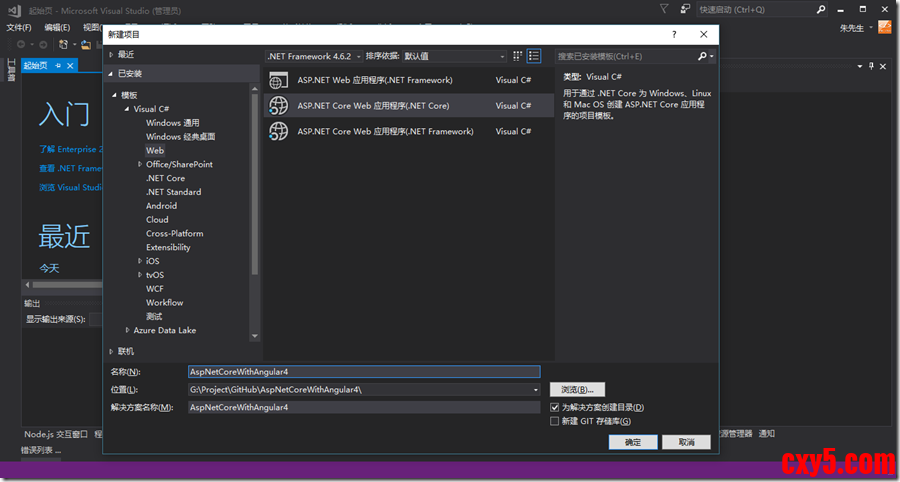Expand the Azure Data Lake node
The width and height of the screenshot is (900, 482).
point(127,331)
